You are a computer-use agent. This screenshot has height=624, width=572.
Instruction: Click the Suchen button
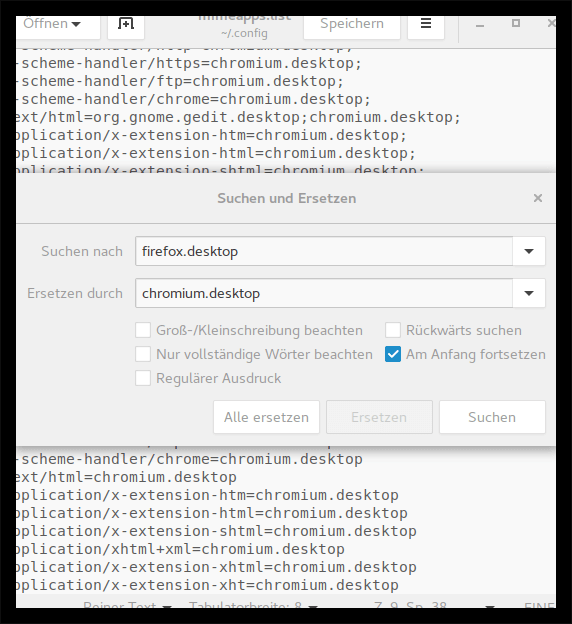(x=492, y=417)
